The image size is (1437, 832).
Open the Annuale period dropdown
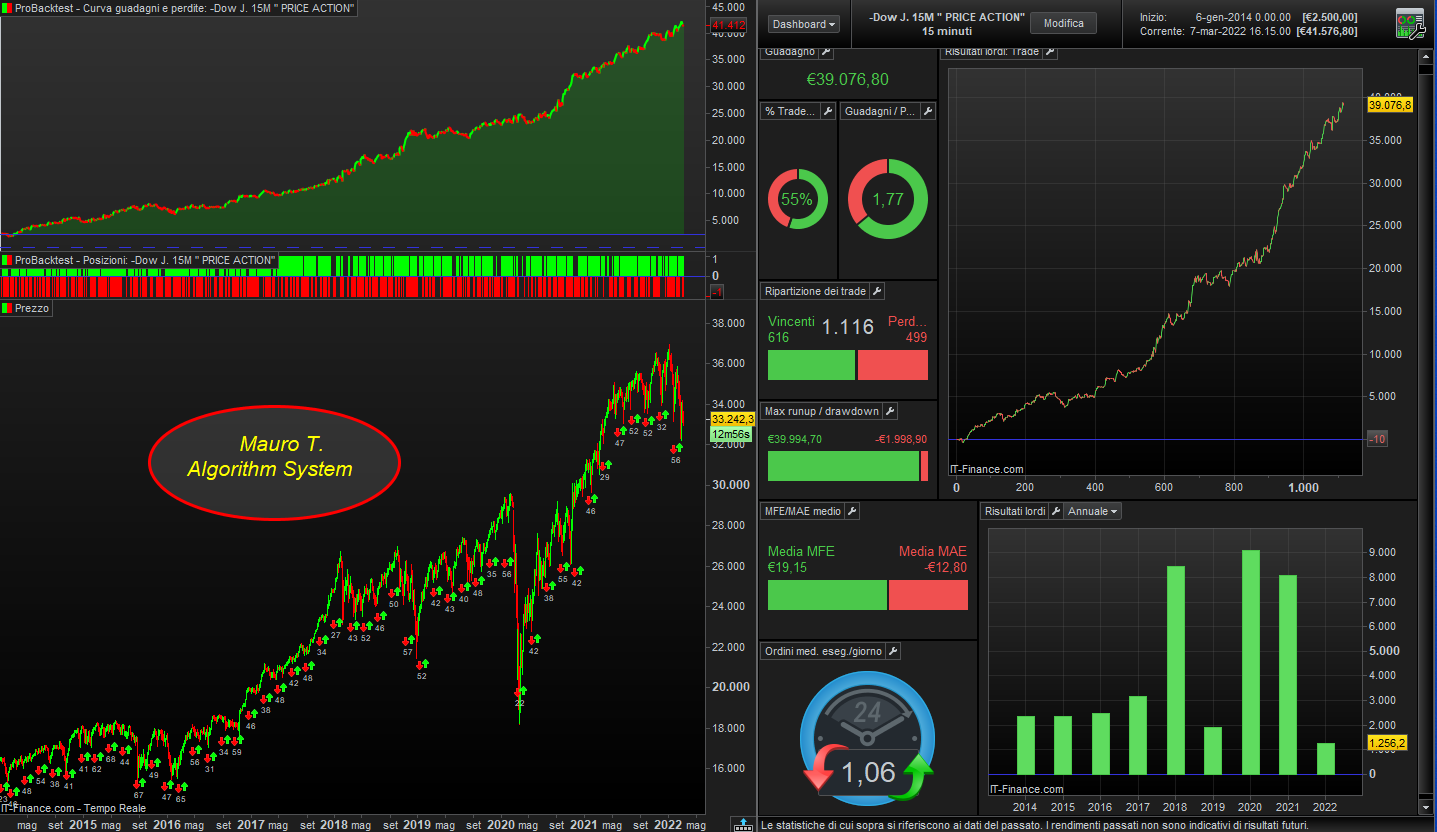[x=1092, y=511]
